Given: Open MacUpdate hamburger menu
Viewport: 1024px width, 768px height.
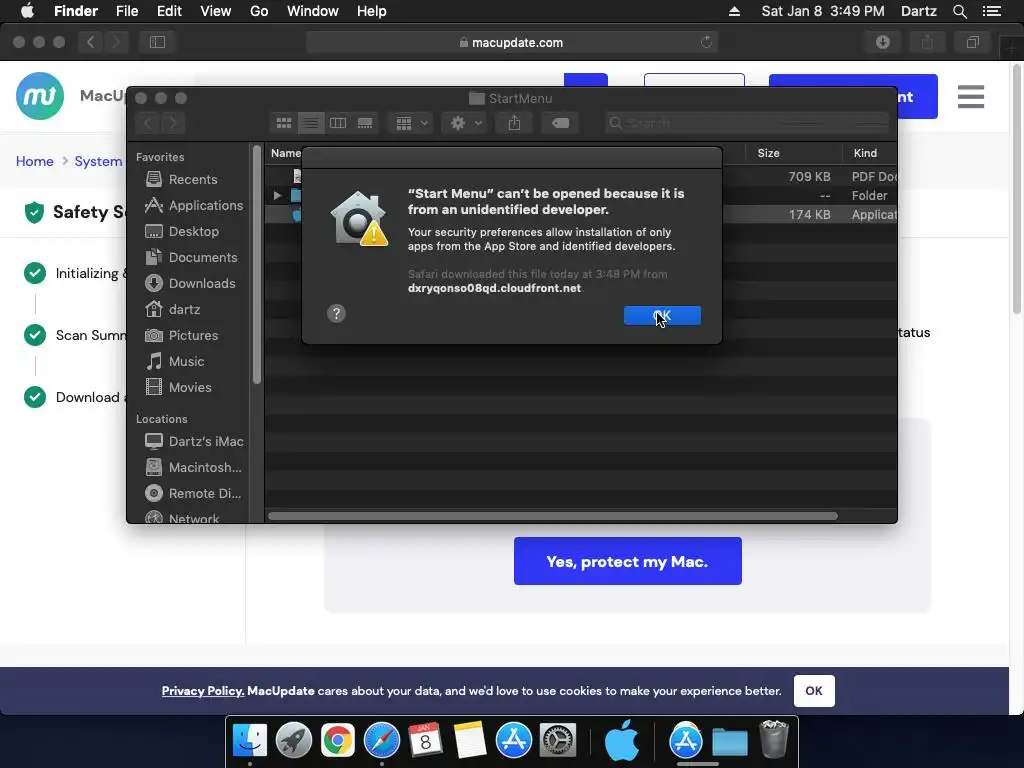Looking at the screenshot, I should click(x=970, y=97).
